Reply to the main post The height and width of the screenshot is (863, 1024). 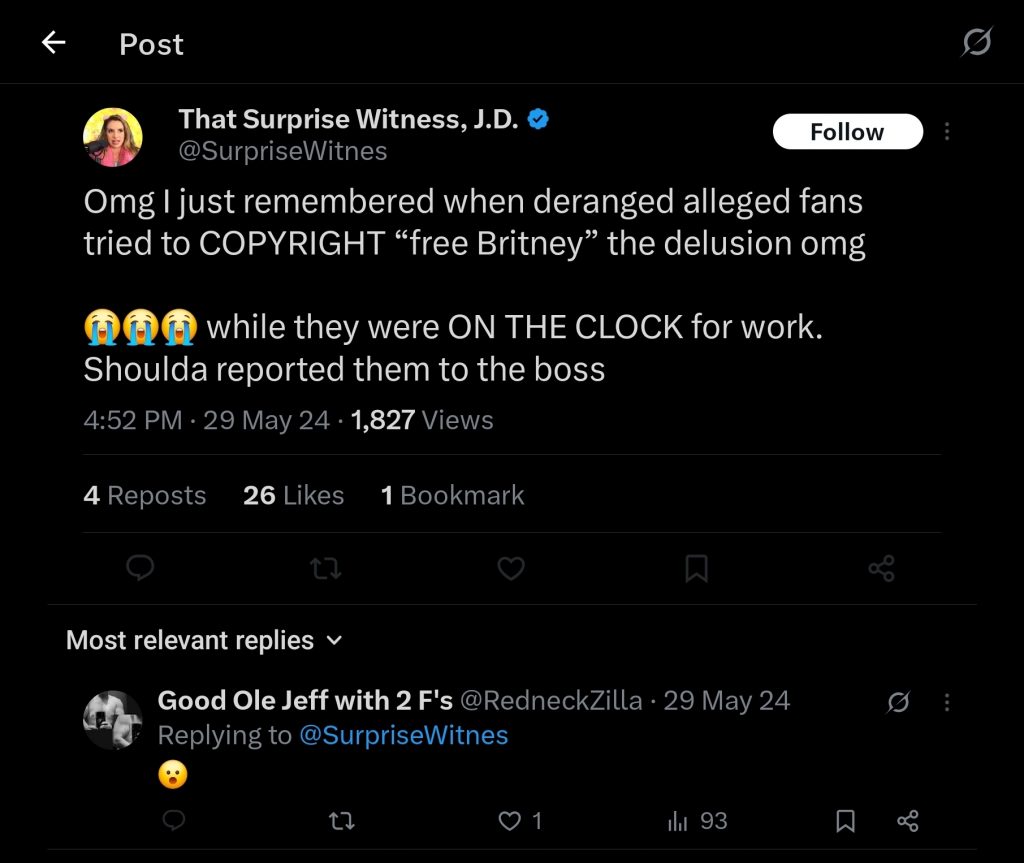[140, 569]
